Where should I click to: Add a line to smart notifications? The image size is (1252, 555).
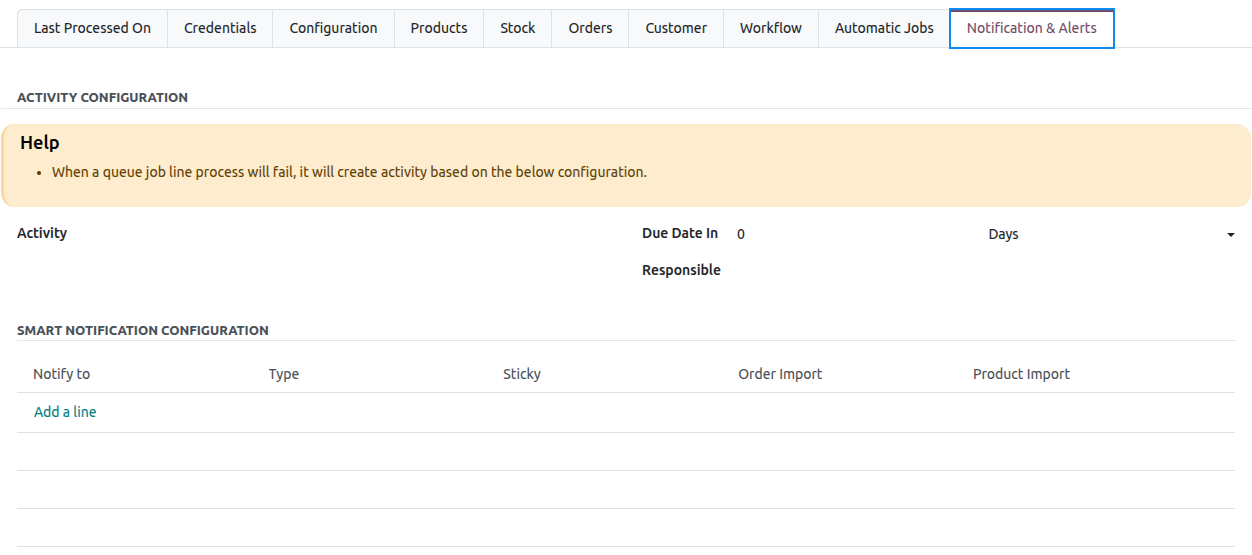click(x=65, y=412)
